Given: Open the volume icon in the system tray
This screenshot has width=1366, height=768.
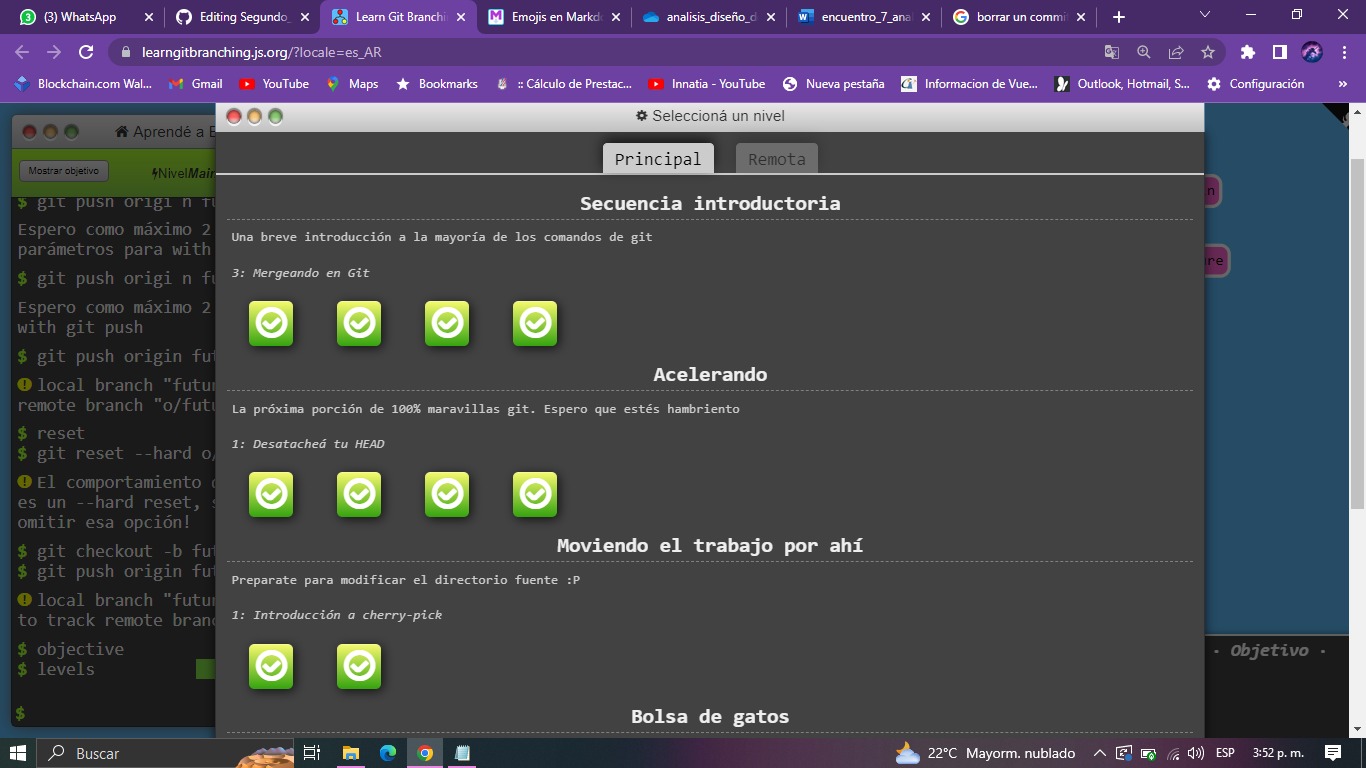Looking at the screenshot, I should click(1194, 753).
